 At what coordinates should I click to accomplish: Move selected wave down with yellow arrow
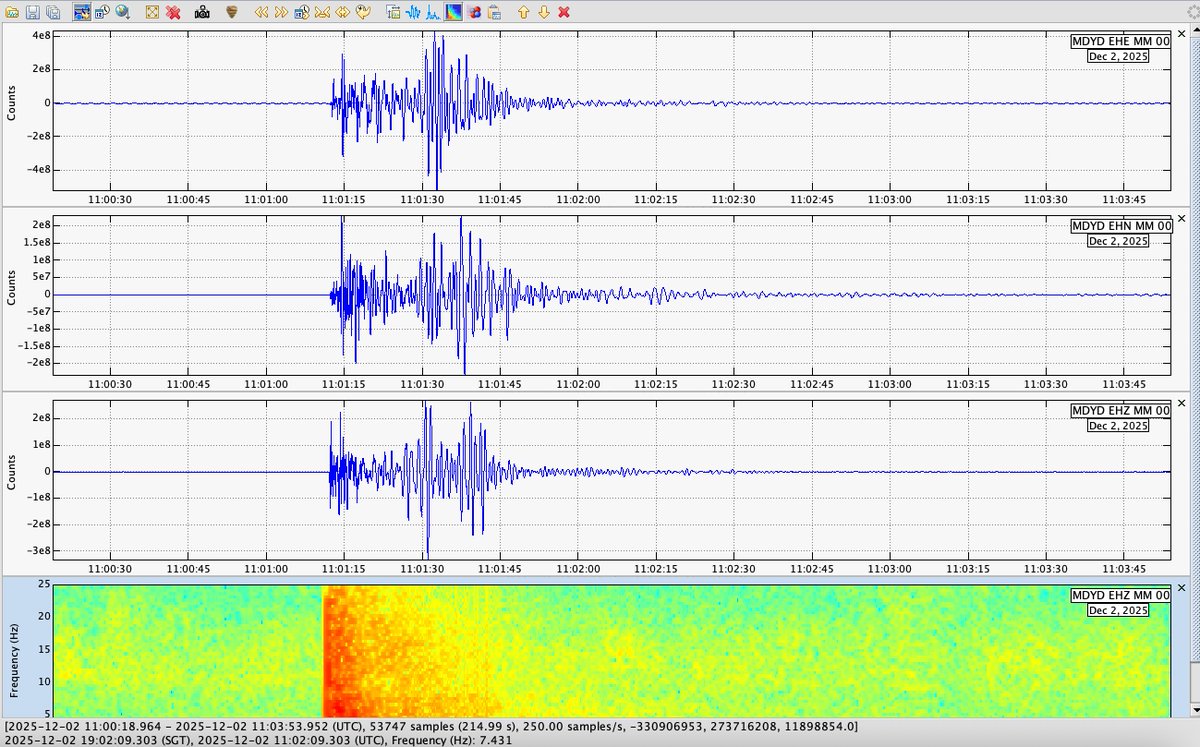pos(544,12)
